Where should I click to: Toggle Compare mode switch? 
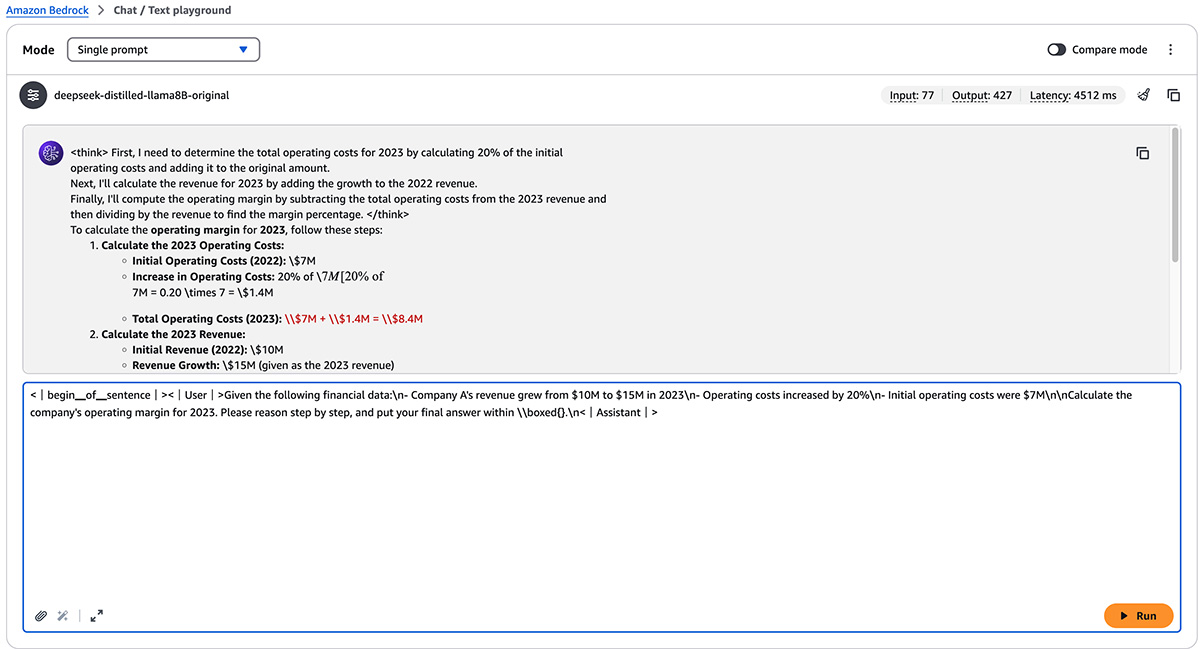[x=1056, y=50]
